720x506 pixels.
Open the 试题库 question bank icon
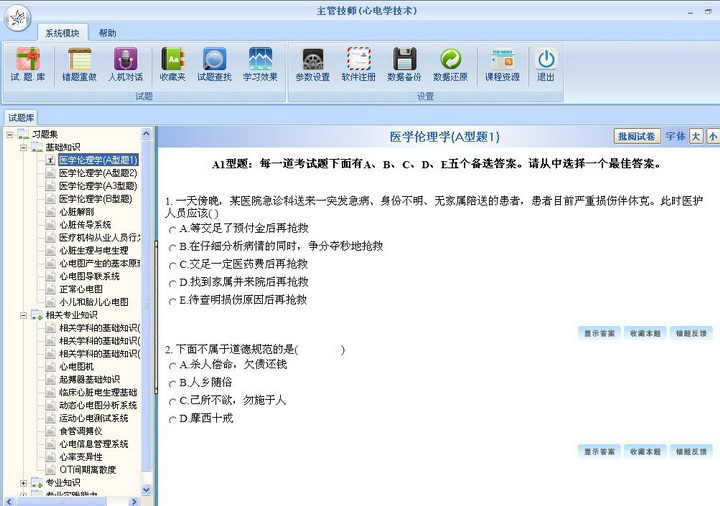point(28,64)
